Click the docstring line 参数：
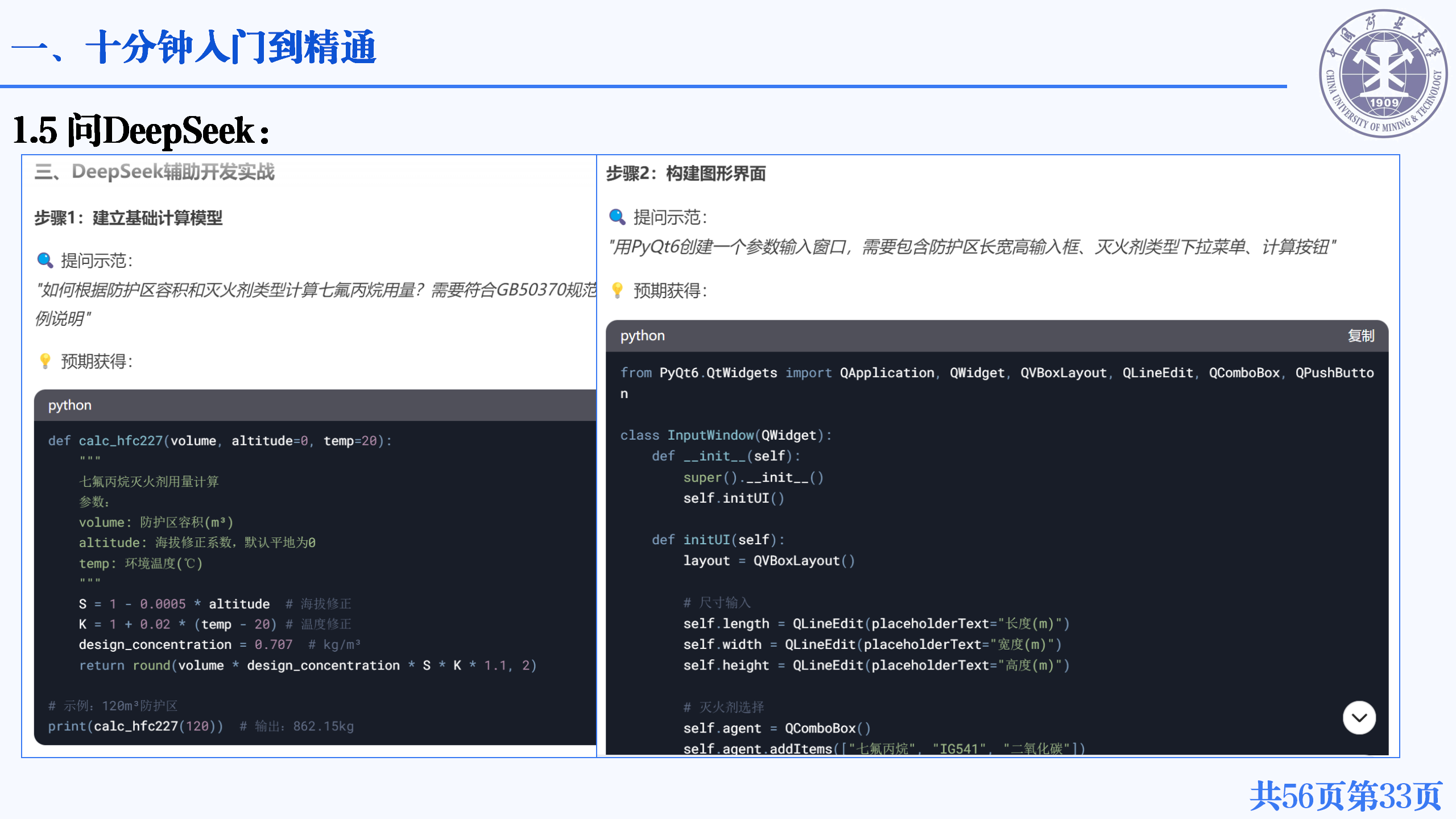The width and height of the screenshot is (1456, 819). tap(94, 502)
